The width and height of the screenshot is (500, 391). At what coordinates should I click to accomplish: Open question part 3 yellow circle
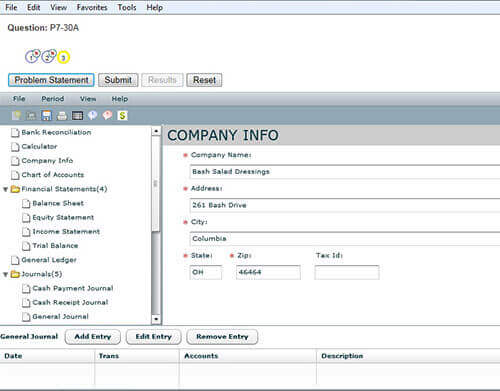pyautogui.click(x=63, y=57)
